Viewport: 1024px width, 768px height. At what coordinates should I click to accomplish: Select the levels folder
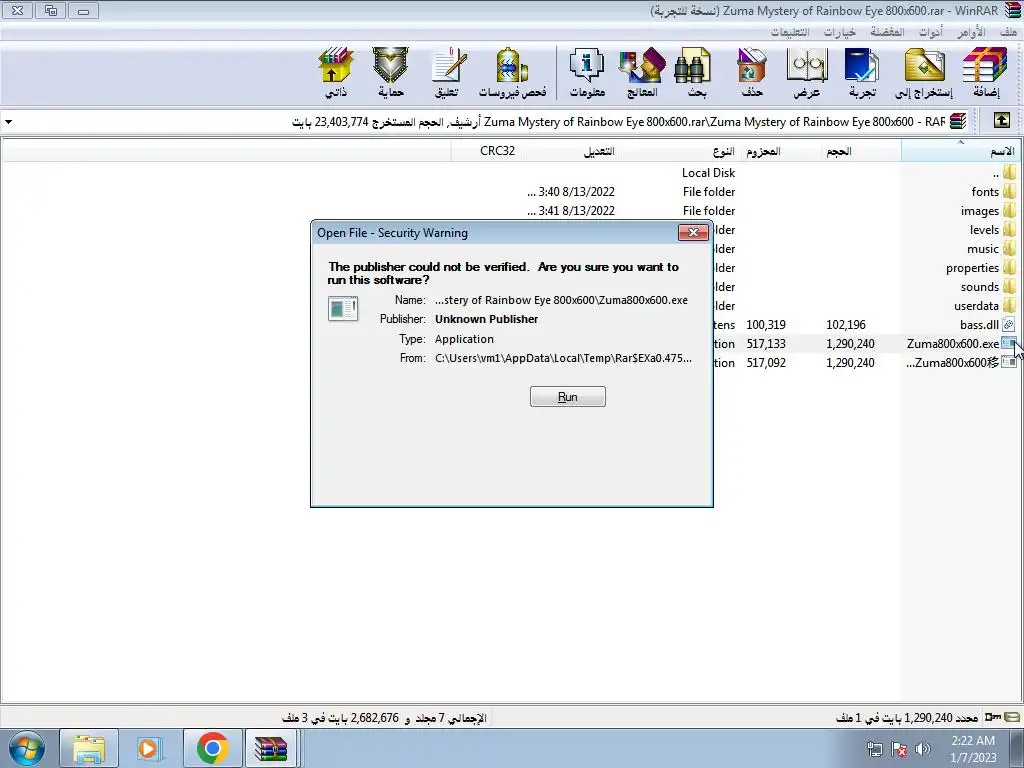pos(992,229)
